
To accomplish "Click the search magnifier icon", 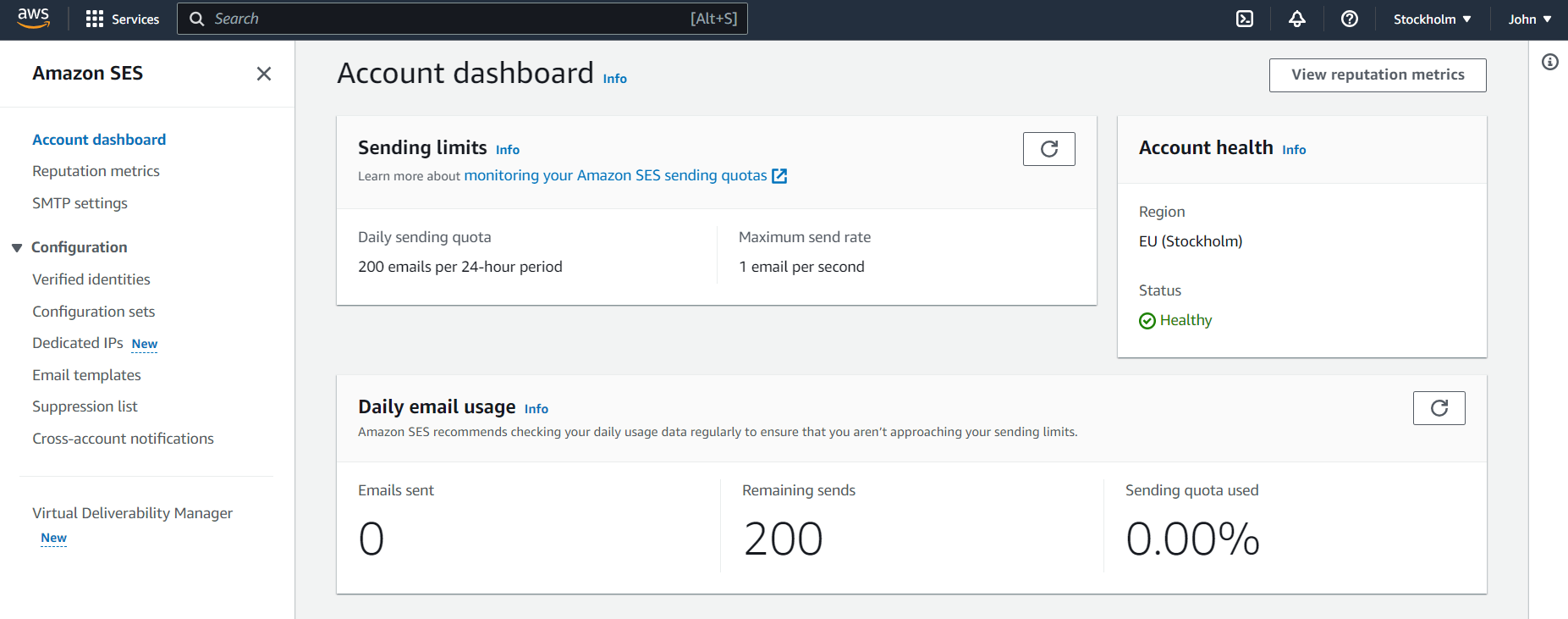I will click(197, 18).
